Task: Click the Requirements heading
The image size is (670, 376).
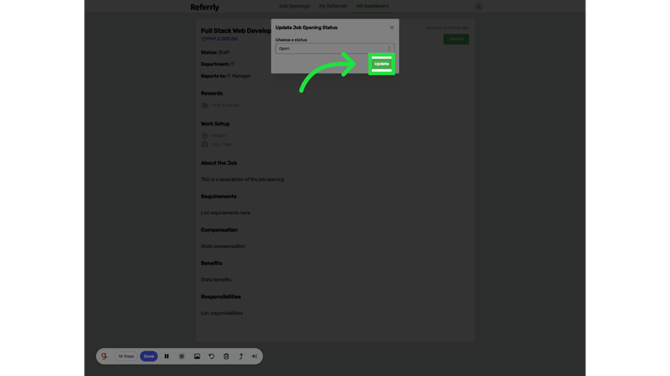Action: [x=218, y=197]
